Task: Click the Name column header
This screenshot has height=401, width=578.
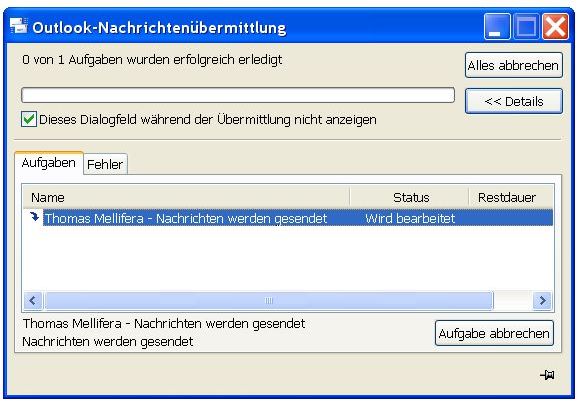Action: (186, 197)
